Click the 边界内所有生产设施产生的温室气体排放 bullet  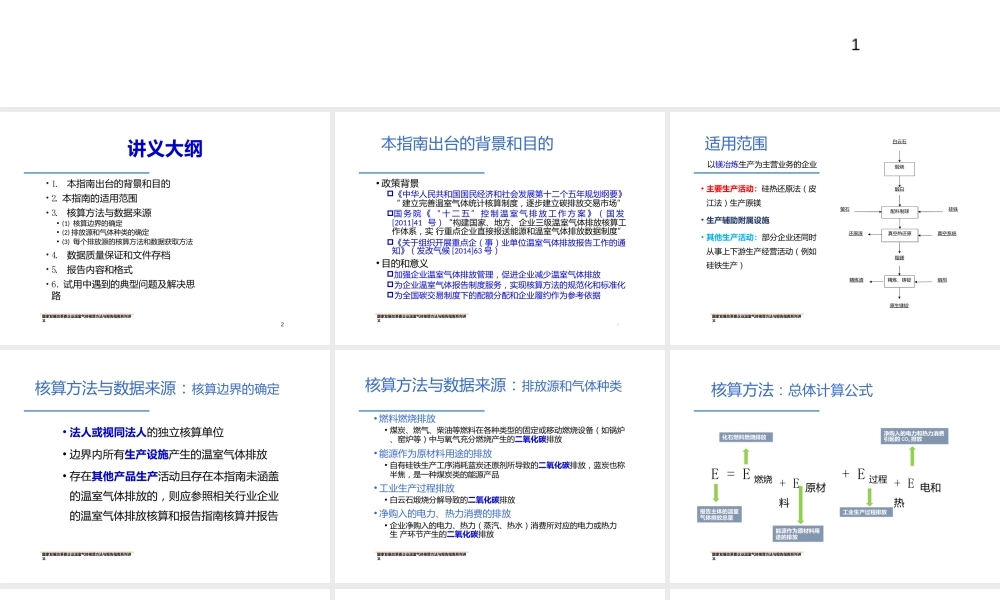(x=168, y=455)
